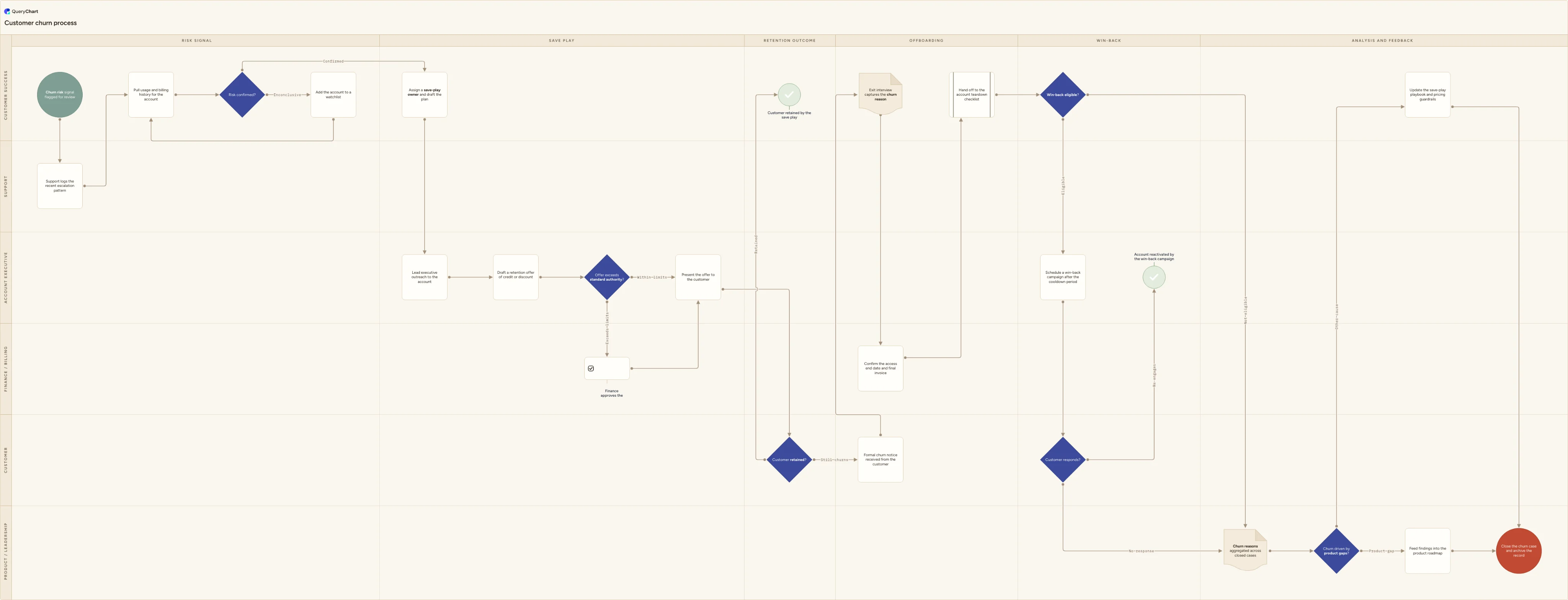The width and height of the screenshot is (1568, 600).
Task: Select the 'Pull usage and billing history' node
Action: click(x=151, y=95)
